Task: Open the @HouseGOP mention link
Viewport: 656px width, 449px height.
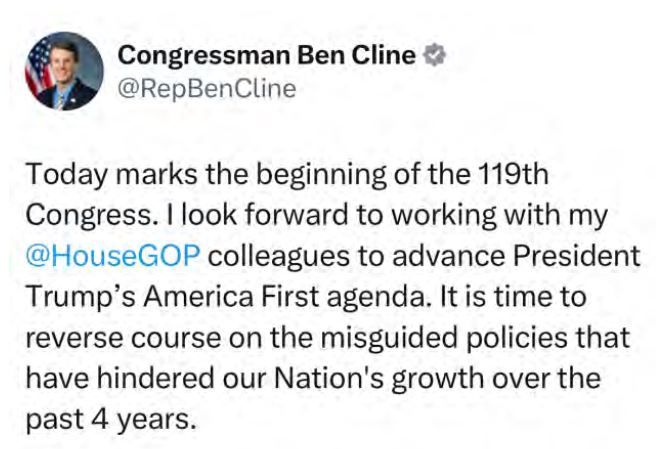Action: click(113, 255)
